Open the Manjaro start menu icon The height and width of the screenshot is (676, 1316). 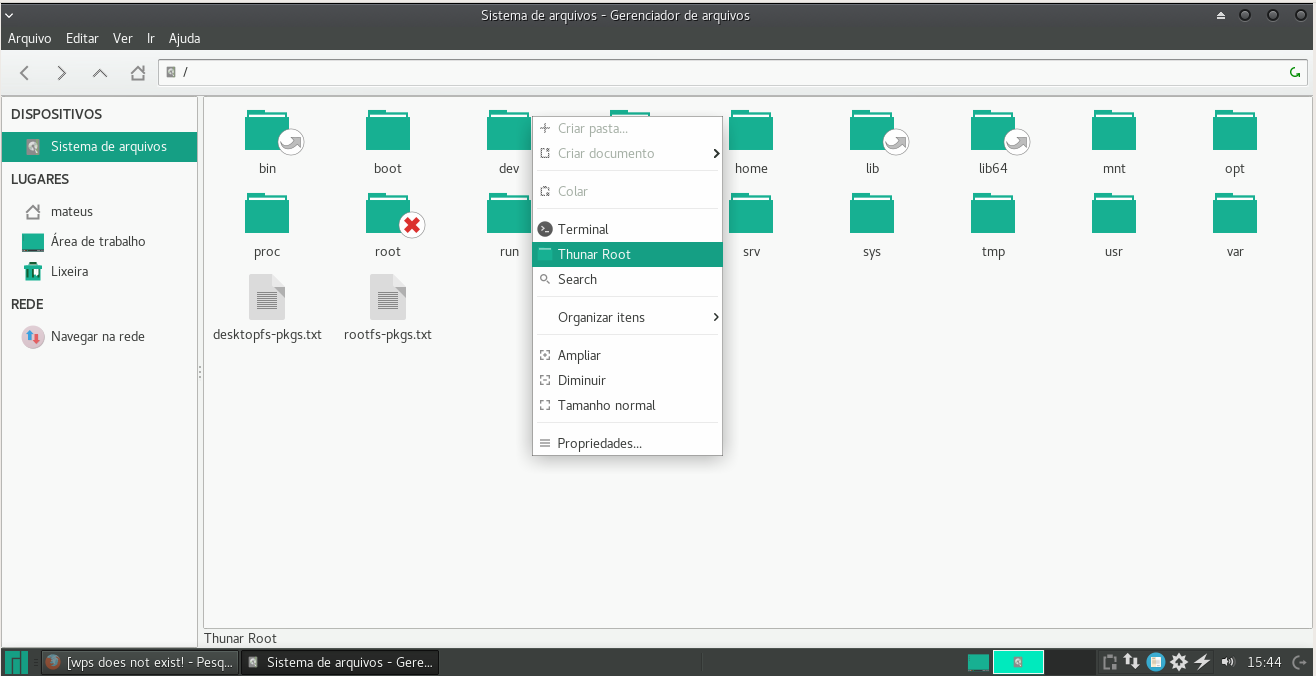pos(16,662)
